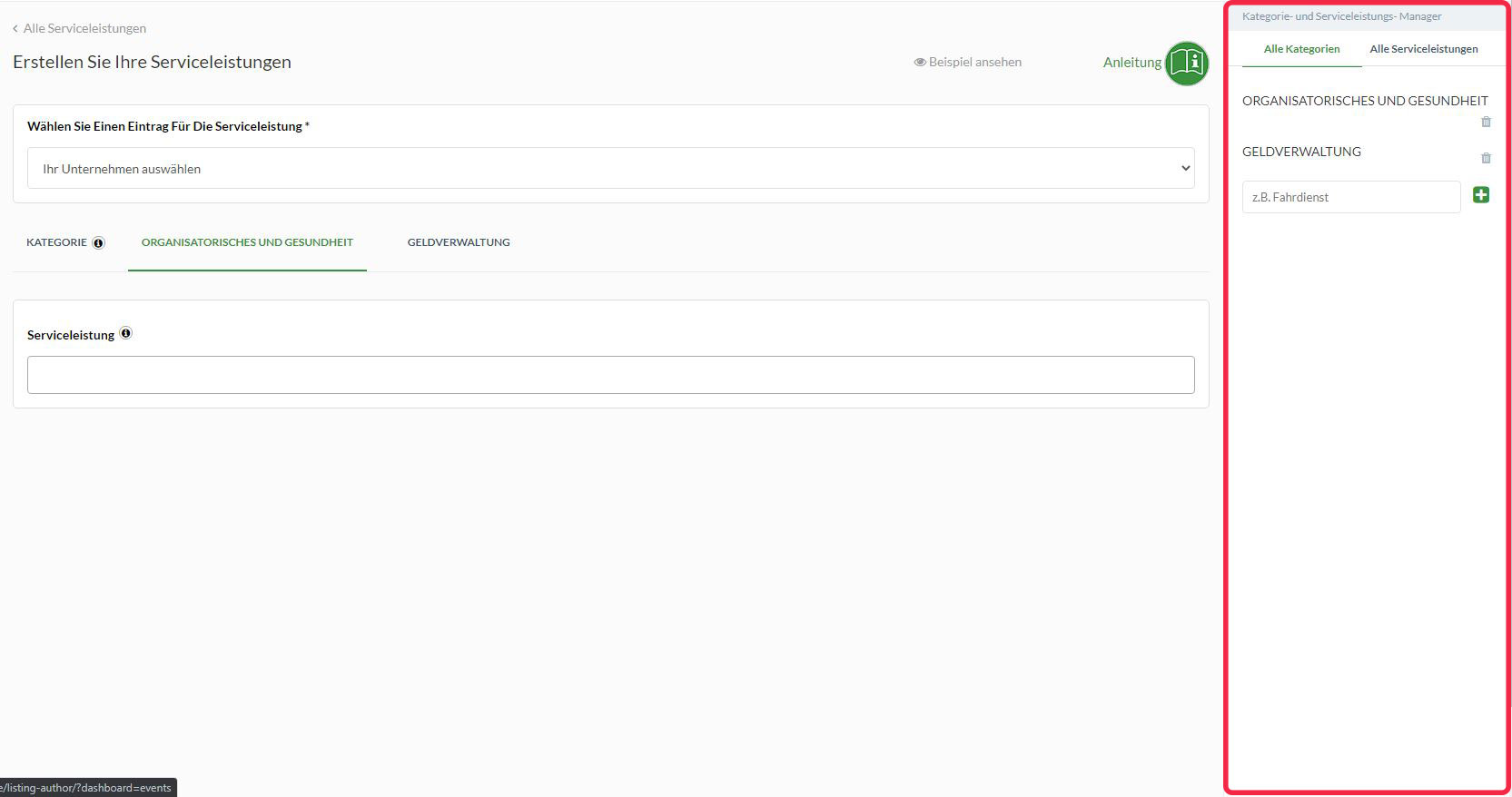Viewport: 1512px width, 797px height.
Task: Click the info icon next to Kategorie
Action: (99, 243)
